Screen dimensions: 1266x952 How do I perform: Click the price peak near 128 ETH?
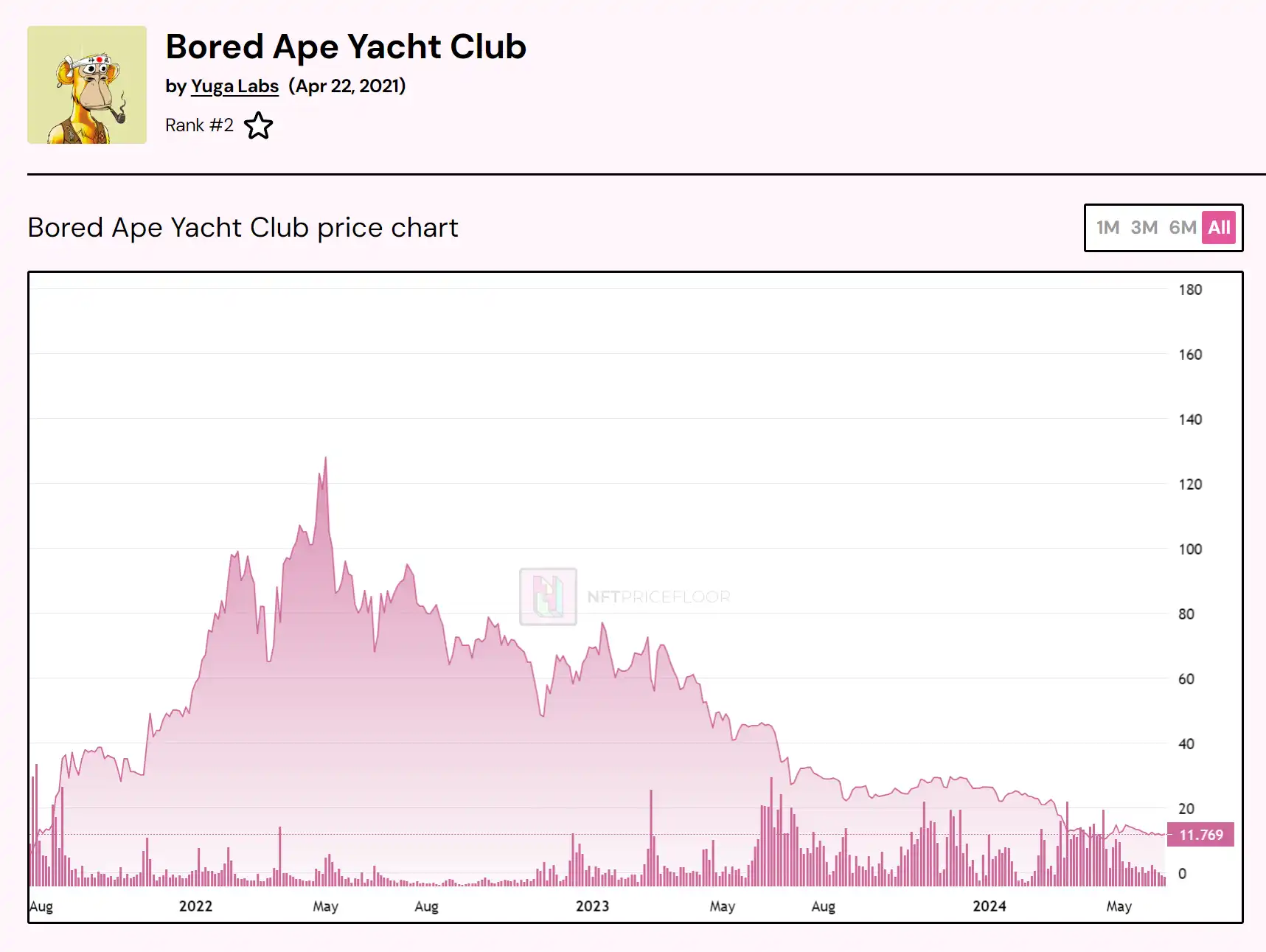(x=325, y=459)
